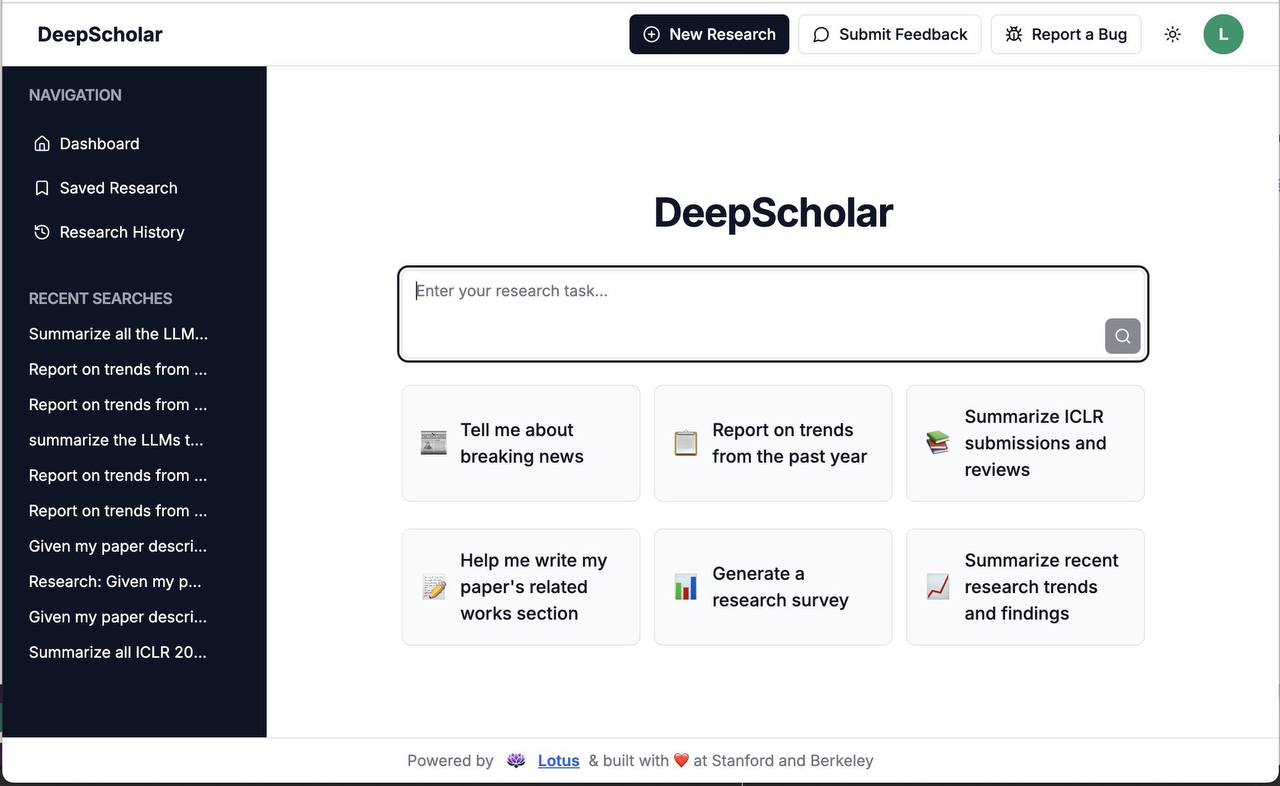Open the NAVIGATION section's Saved Research entry
The width and height of the screenshot is (1280, 786).
click(x=119, y=187)
